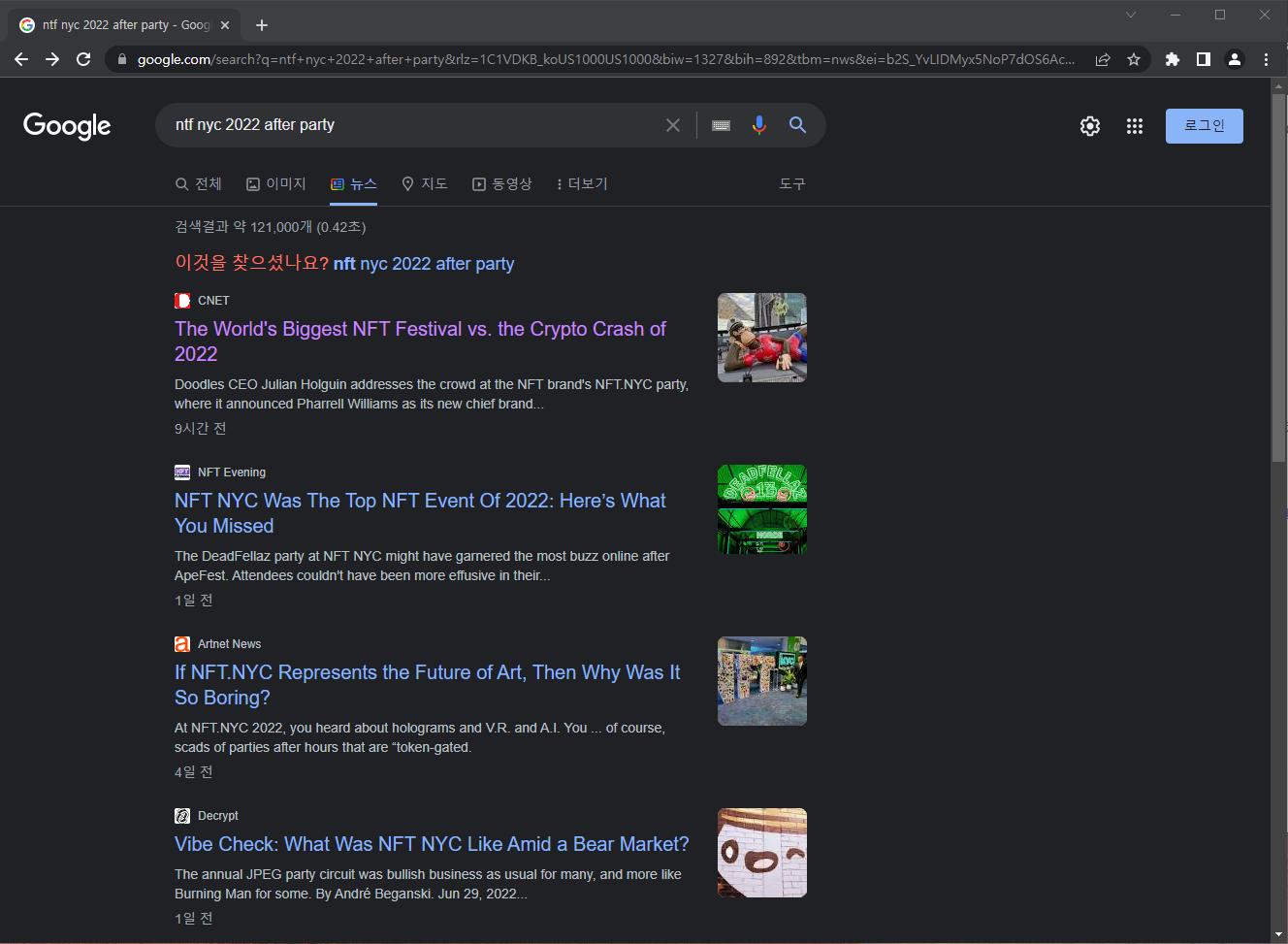The height and width of the screenshot is (944, 1288).
Task: Expand the 더보기 more menu
Action: pos(582,183)
